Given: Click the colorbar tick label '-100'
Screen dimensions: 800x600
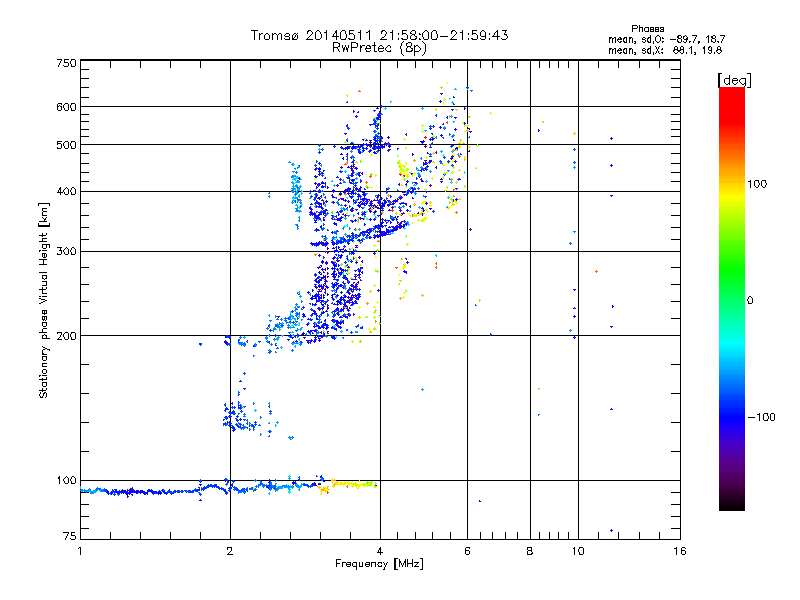Looking at the screenshot, I should [x=761, y=417].
